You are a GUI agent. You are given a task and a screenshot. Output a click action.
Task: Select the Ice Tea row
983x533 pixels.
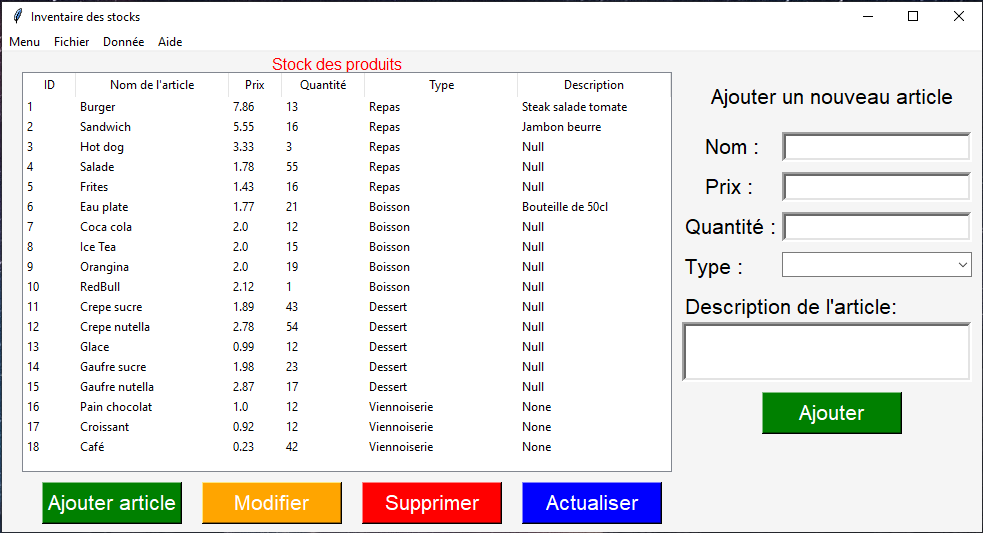point(347,247)
